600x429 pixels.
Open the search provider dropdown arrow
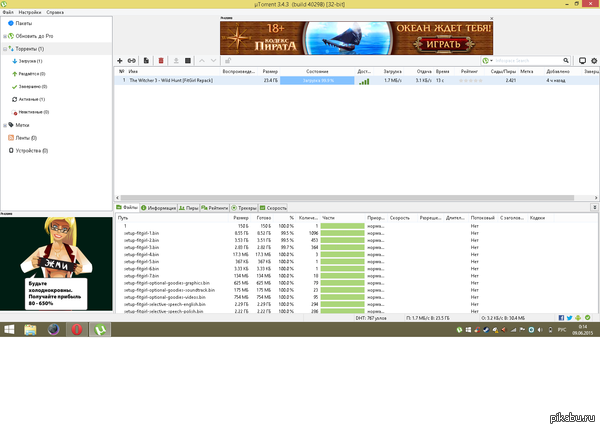(491, 61)
